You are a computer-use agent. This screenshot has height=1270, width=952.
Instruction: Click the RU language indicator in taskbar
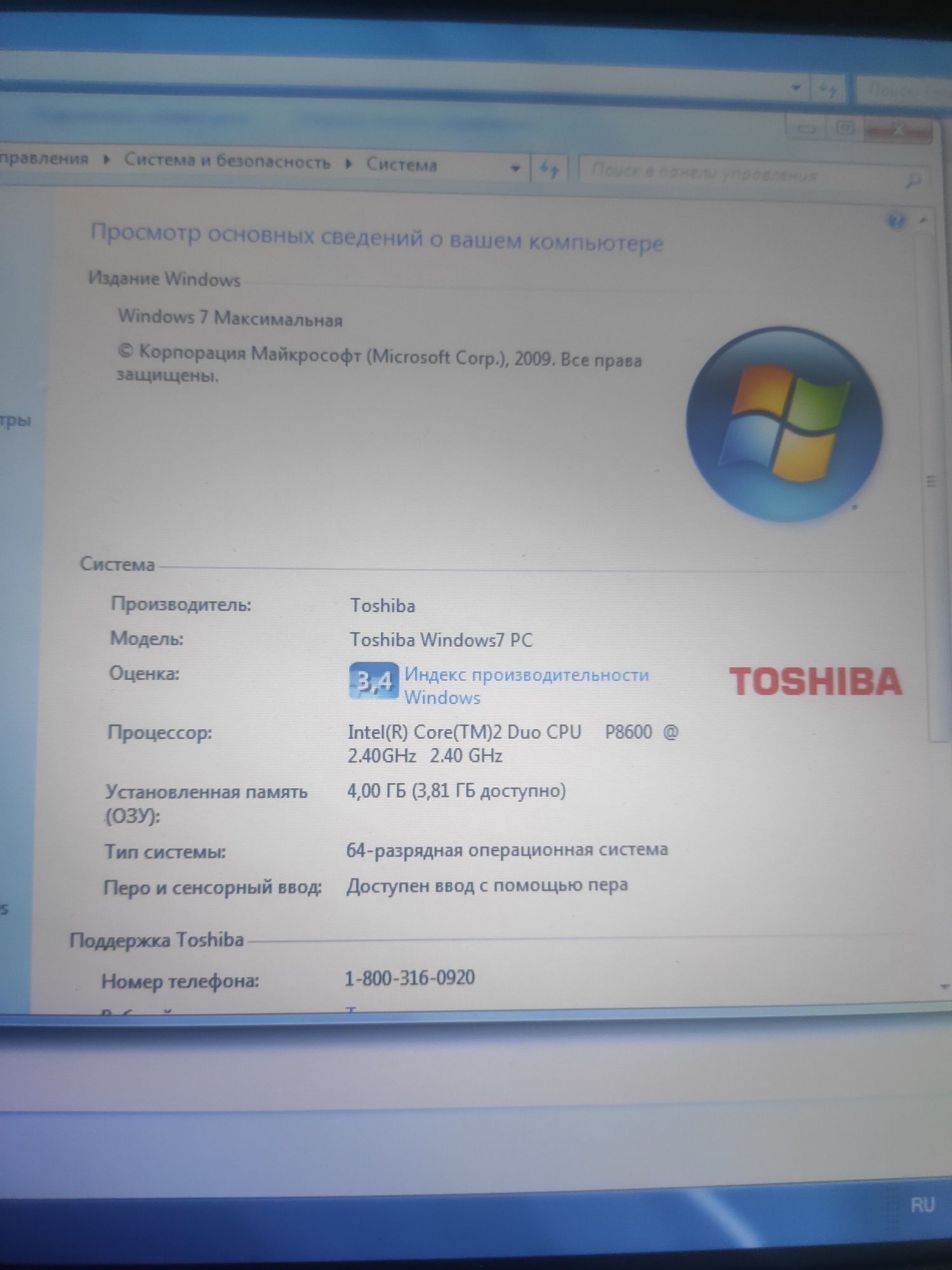coord(922,1205)
